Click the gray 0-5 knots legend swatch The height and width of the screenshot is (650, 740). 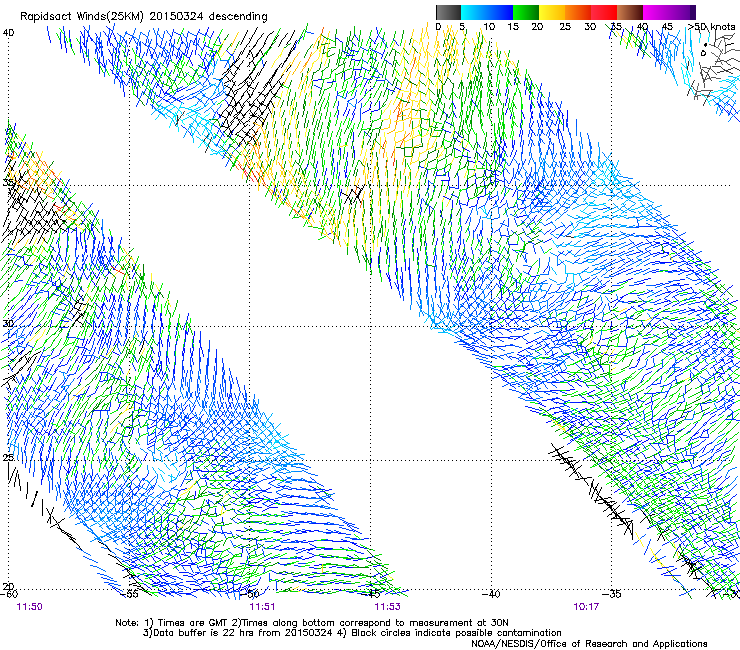pyautogui.click(x=448, y=12)
